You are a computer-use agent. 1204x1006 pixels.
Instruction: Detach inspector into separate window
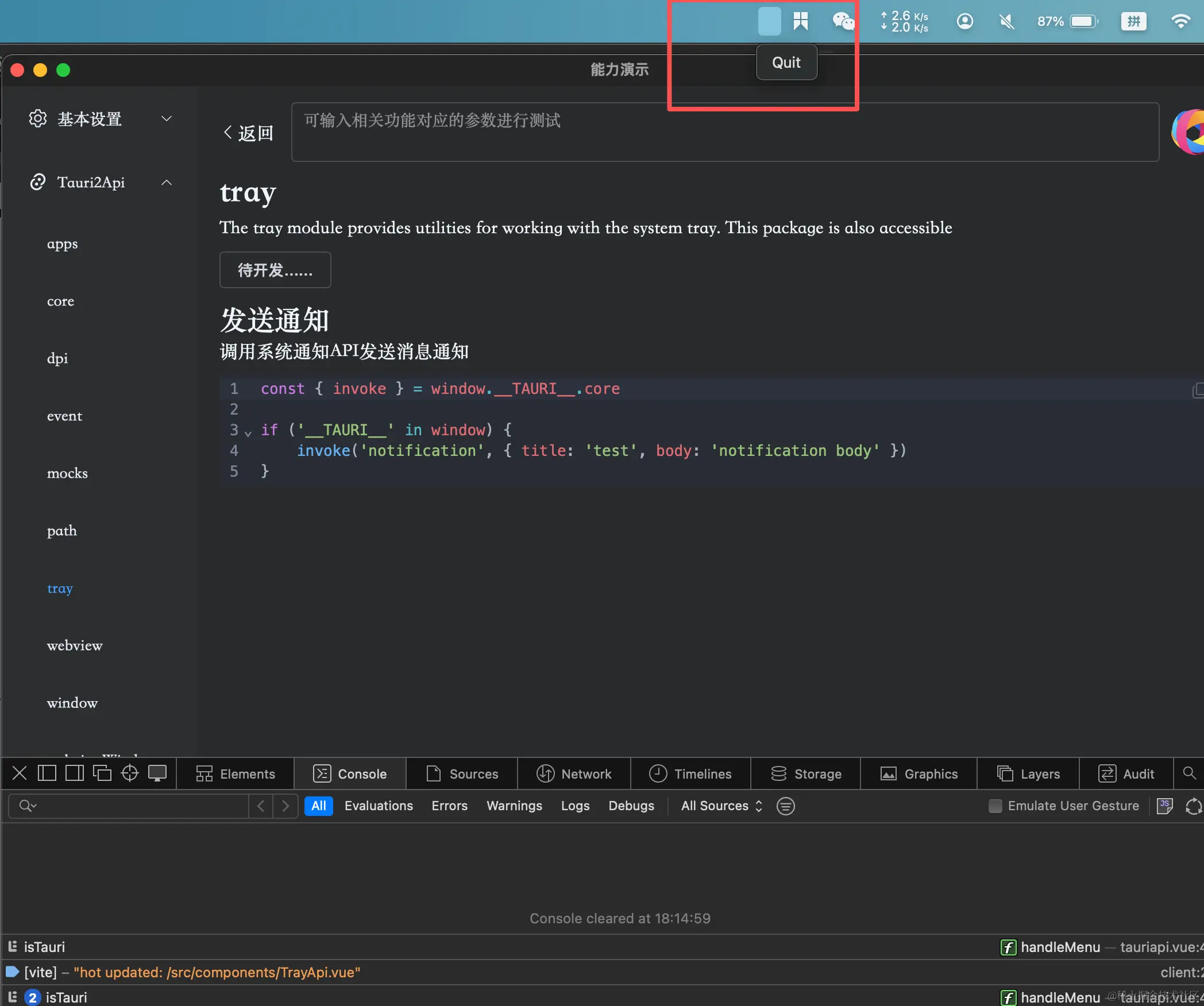coord(102,773)
